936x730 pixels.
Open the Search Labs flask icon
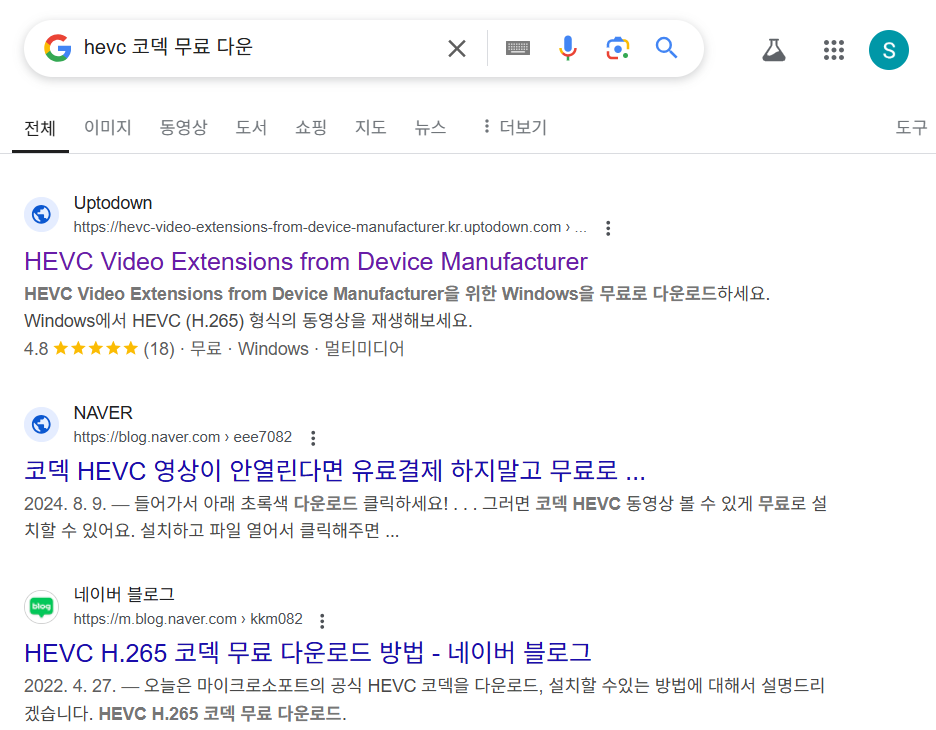pyautogui.click(x=774, y=50)
